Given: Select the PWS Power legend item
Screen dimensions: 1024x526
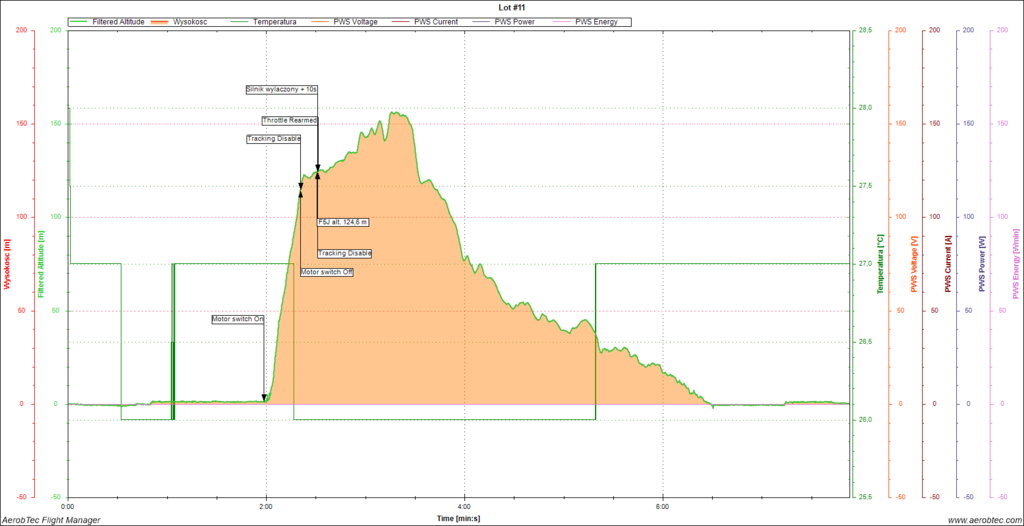Looking at the screenshot, I should pos(514,21).
